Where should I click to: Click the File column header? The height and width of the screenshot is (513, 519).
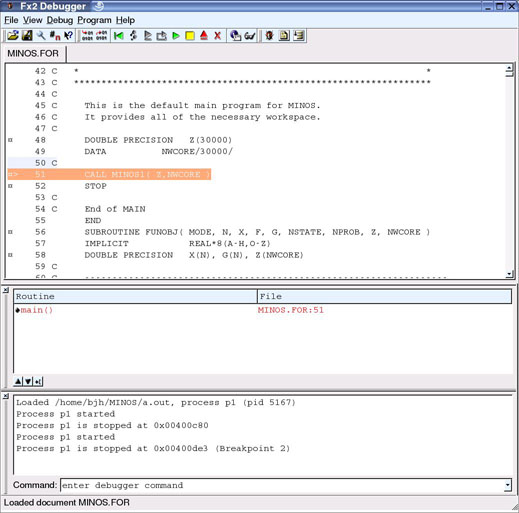[384, 296]
